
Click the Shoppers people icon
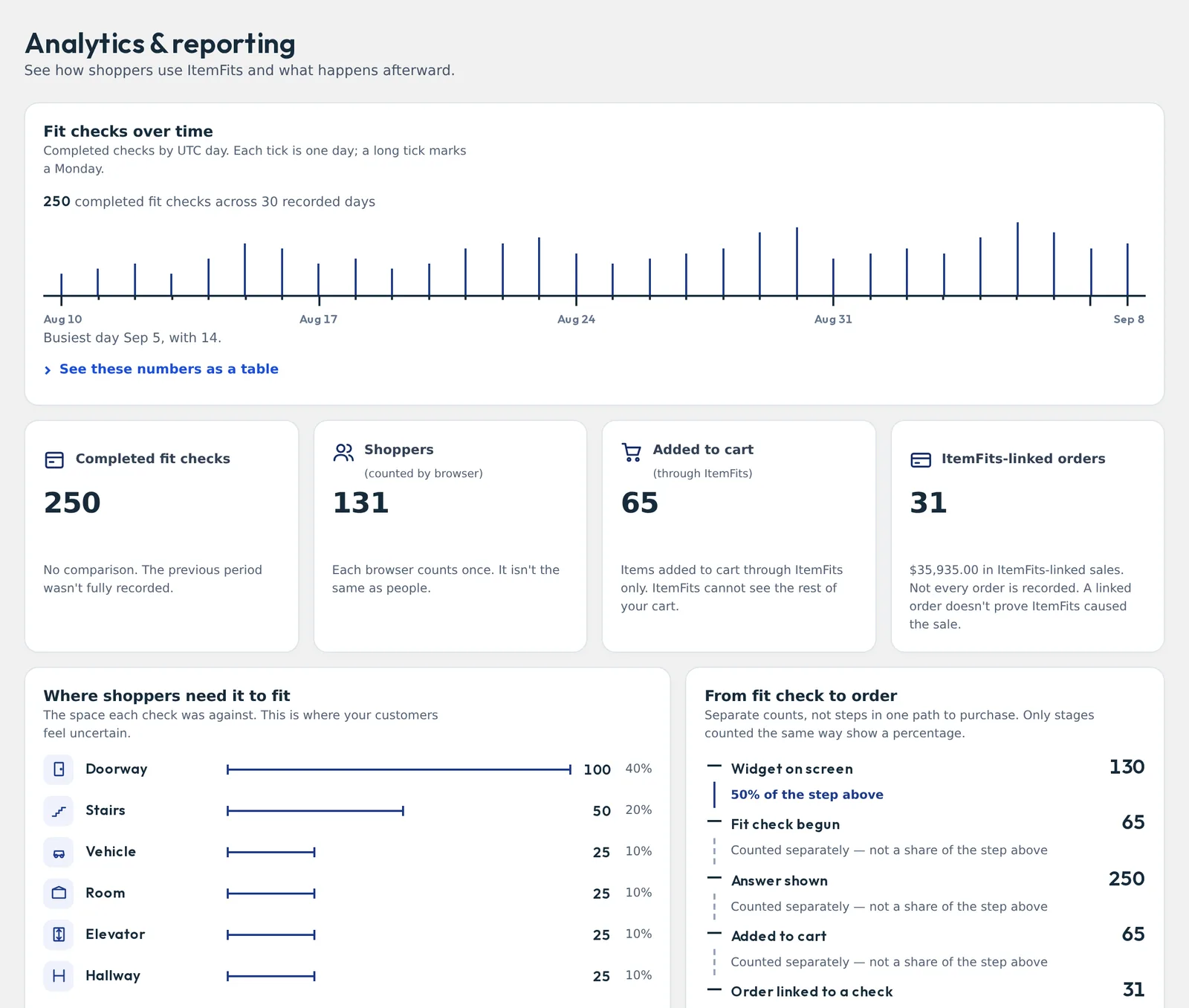tap(343, 452)
